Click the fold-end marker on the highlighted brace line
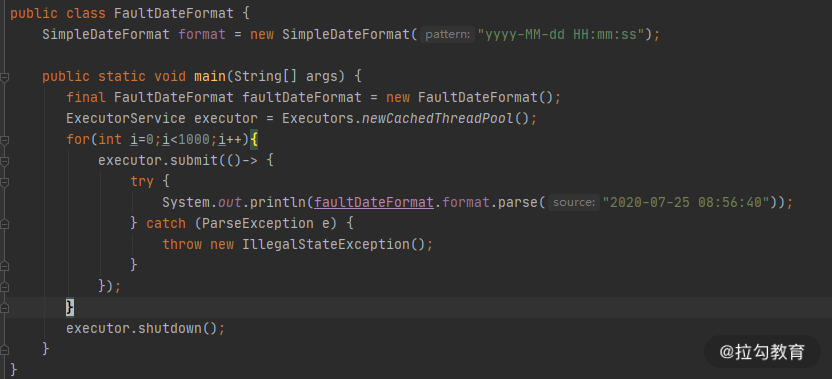The width and height of the screenshot is (832, 379). (x=4, y=308)
